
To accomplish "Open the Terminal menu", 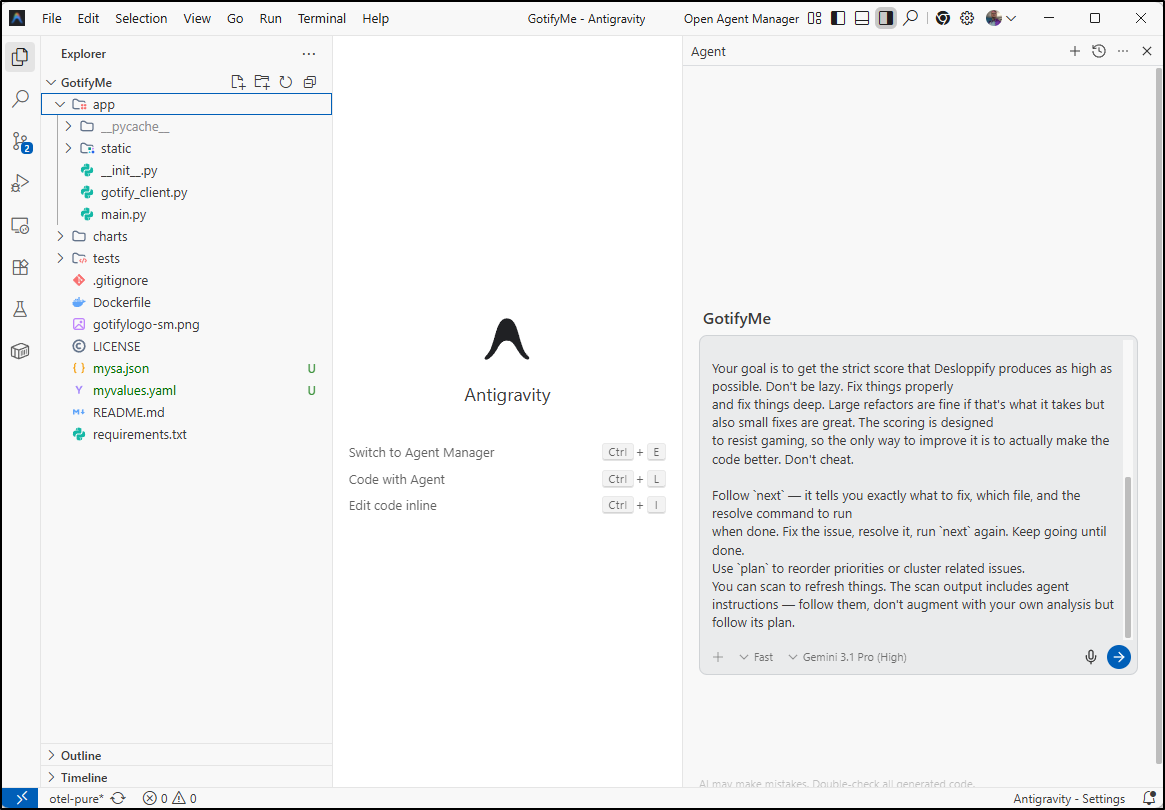I will coord(322,18).
